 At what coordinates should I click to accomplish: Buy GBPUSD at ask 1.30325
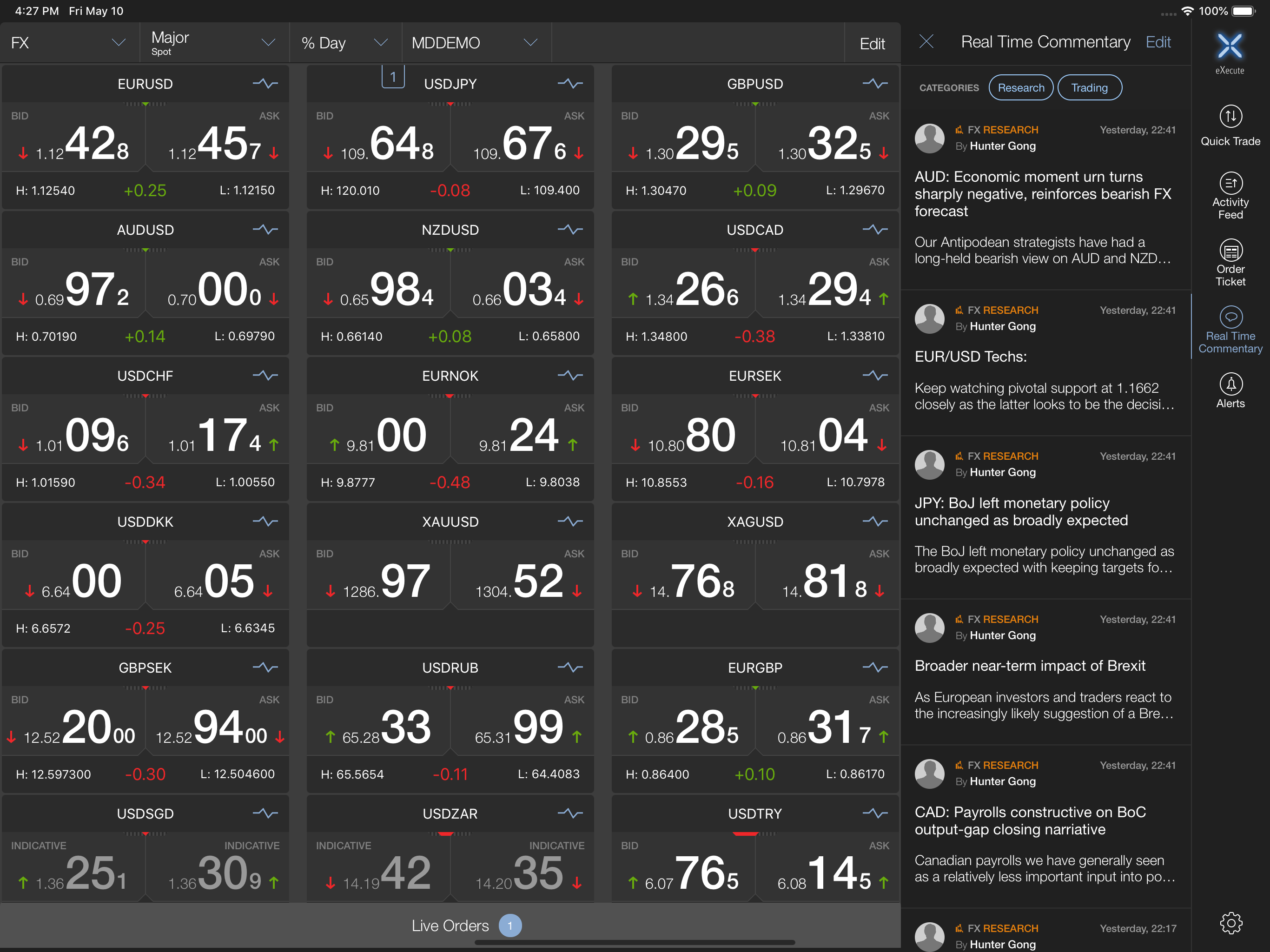(827, 137)
